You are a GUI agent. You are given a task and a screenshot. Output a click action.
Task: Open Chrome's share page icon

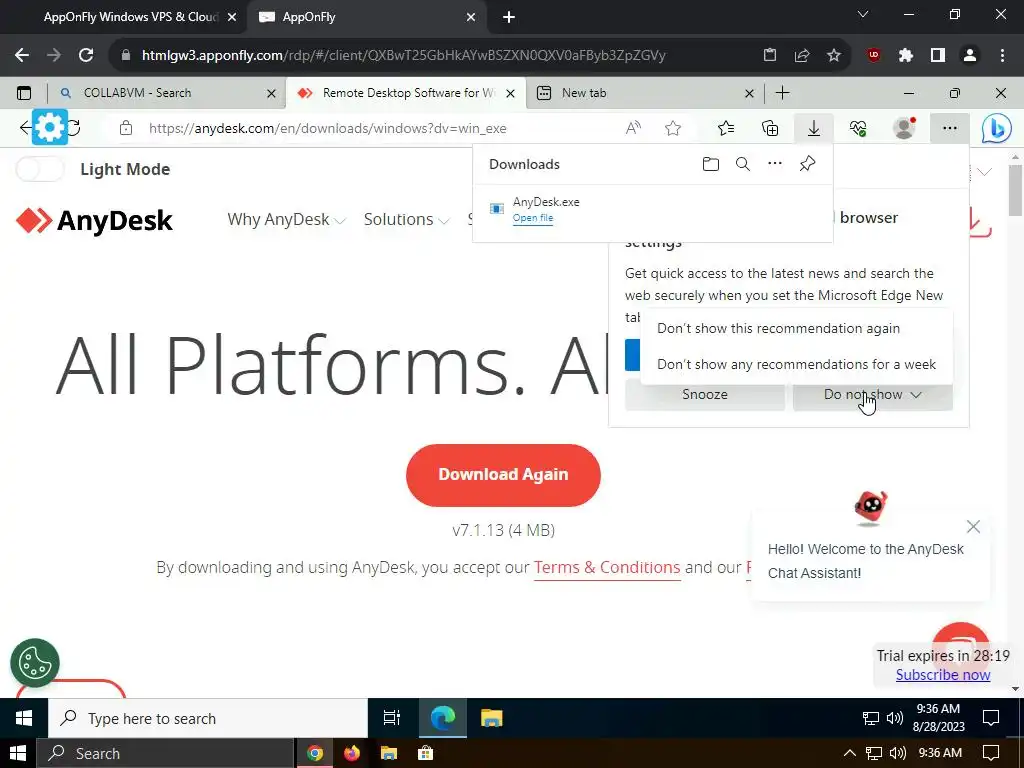click(802, 56)
